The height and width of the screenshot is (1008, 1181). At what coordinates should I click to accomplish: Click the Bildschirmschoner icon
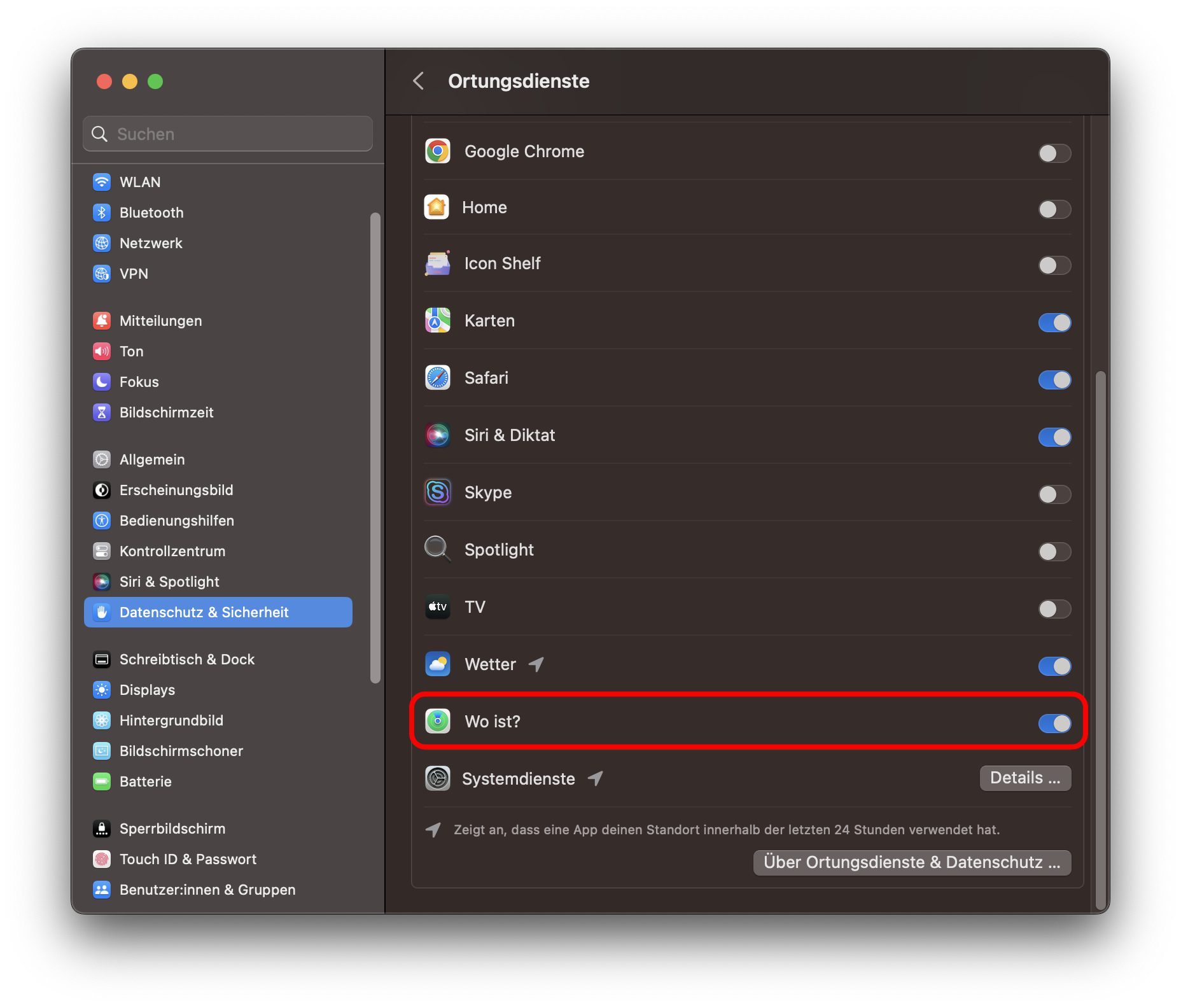(102, 751)
